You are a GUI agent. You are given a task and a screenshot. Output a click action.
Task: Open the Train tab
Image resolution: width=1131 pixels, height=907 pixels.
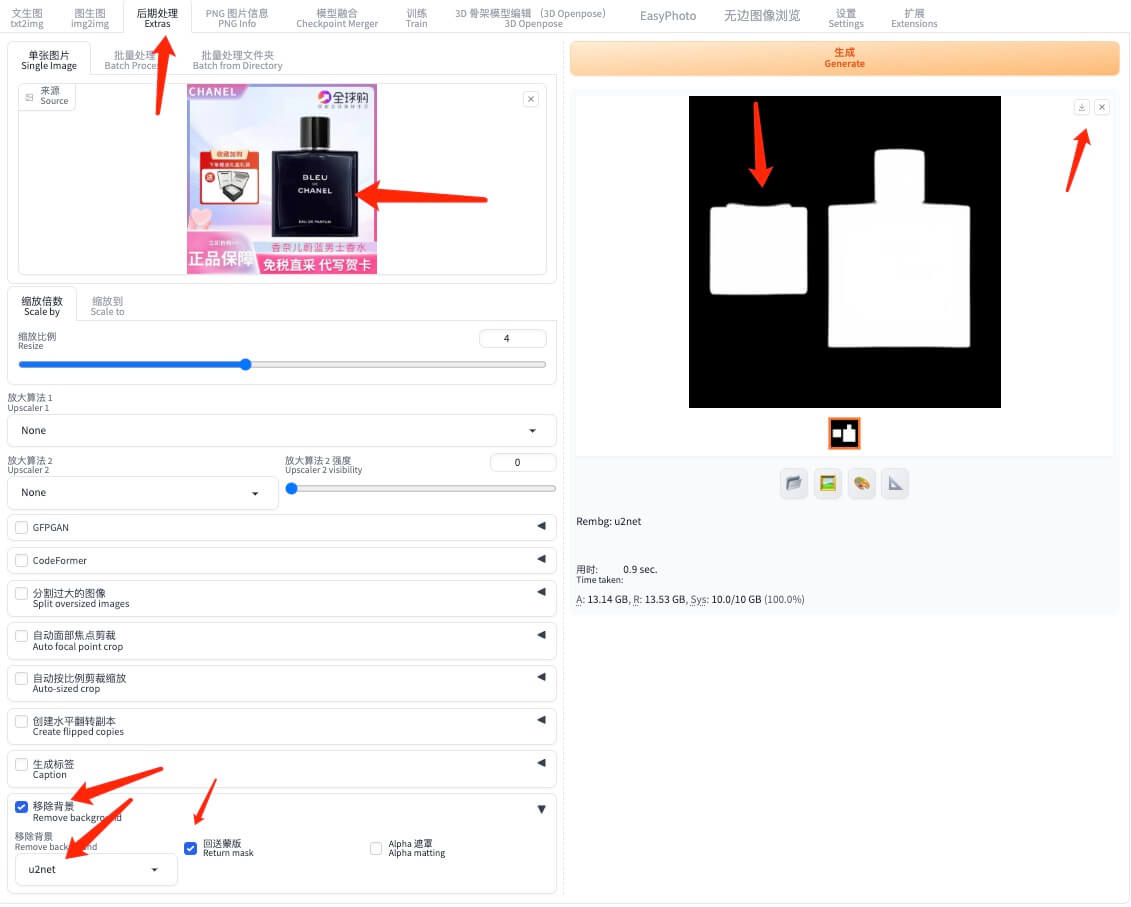(416, 18)
